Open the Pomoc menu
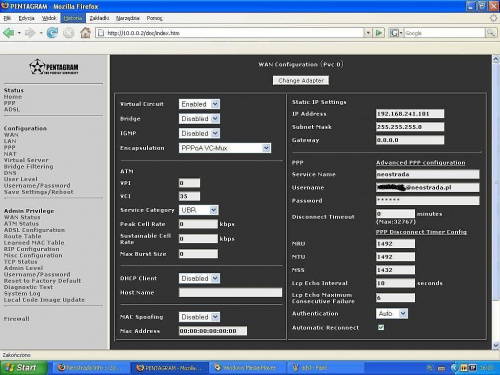The image size is (500, 375). point(154,18)
